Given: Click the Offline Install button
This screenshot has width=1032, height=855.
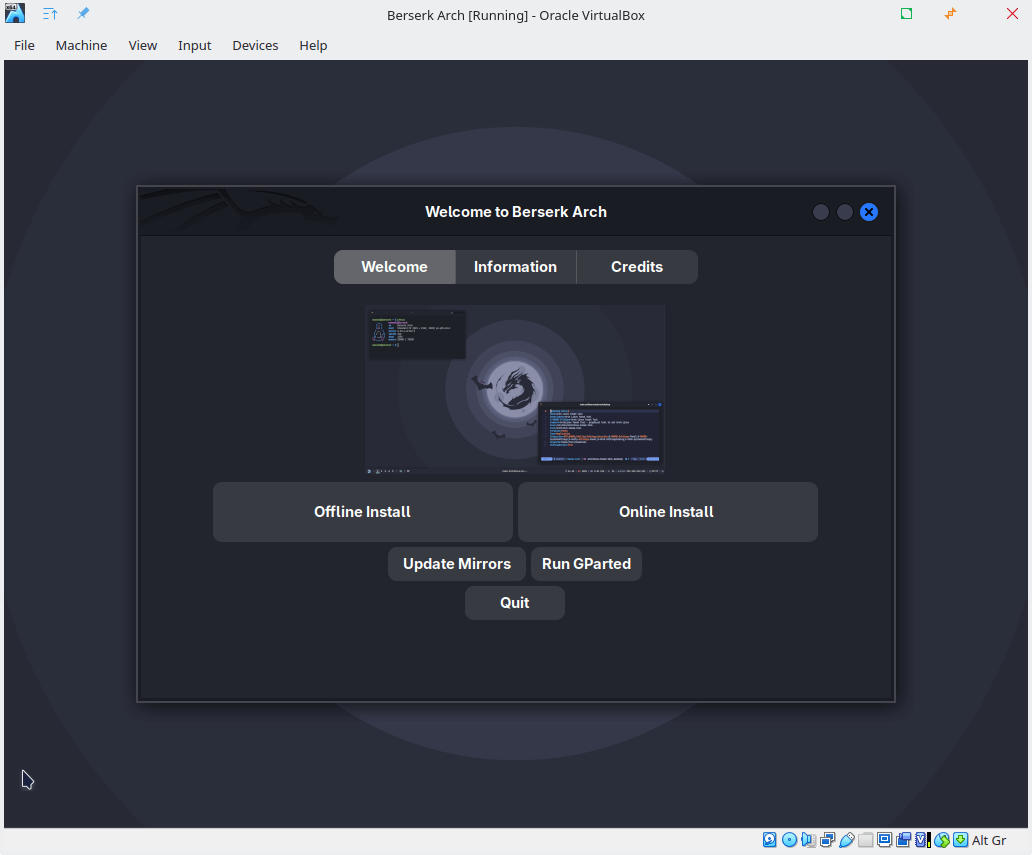Looking at the screenshot, I should tap(362, 511).
